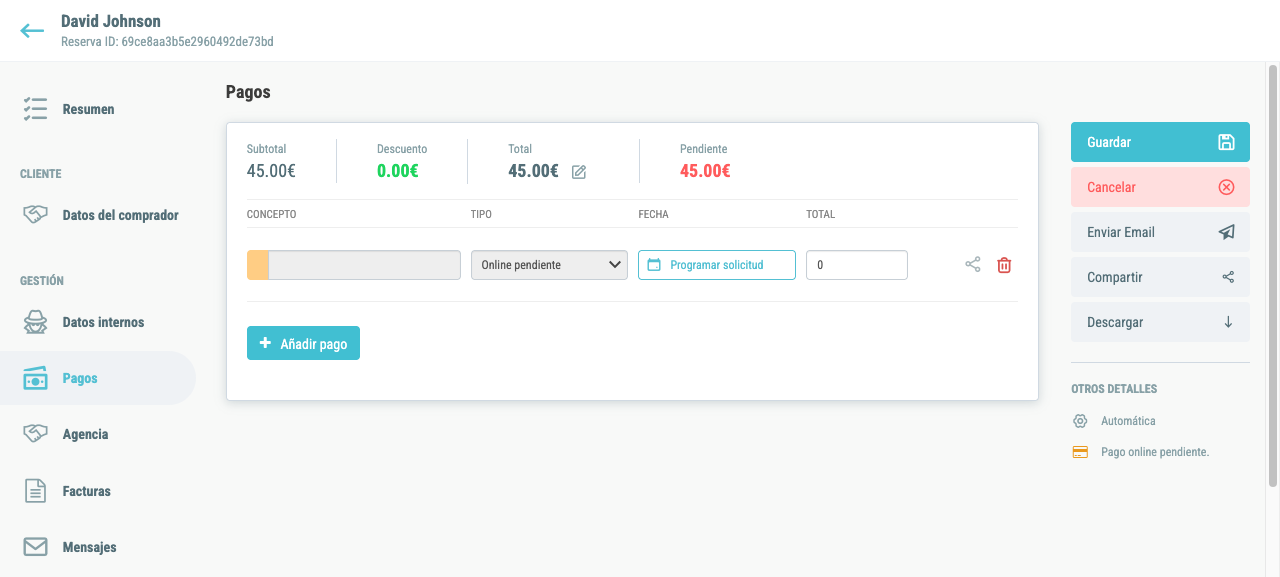This screenshot has height=577, width=1280.
Task: Click the FECHA column header
Action: pyautogui.click(x=653, y=215)
